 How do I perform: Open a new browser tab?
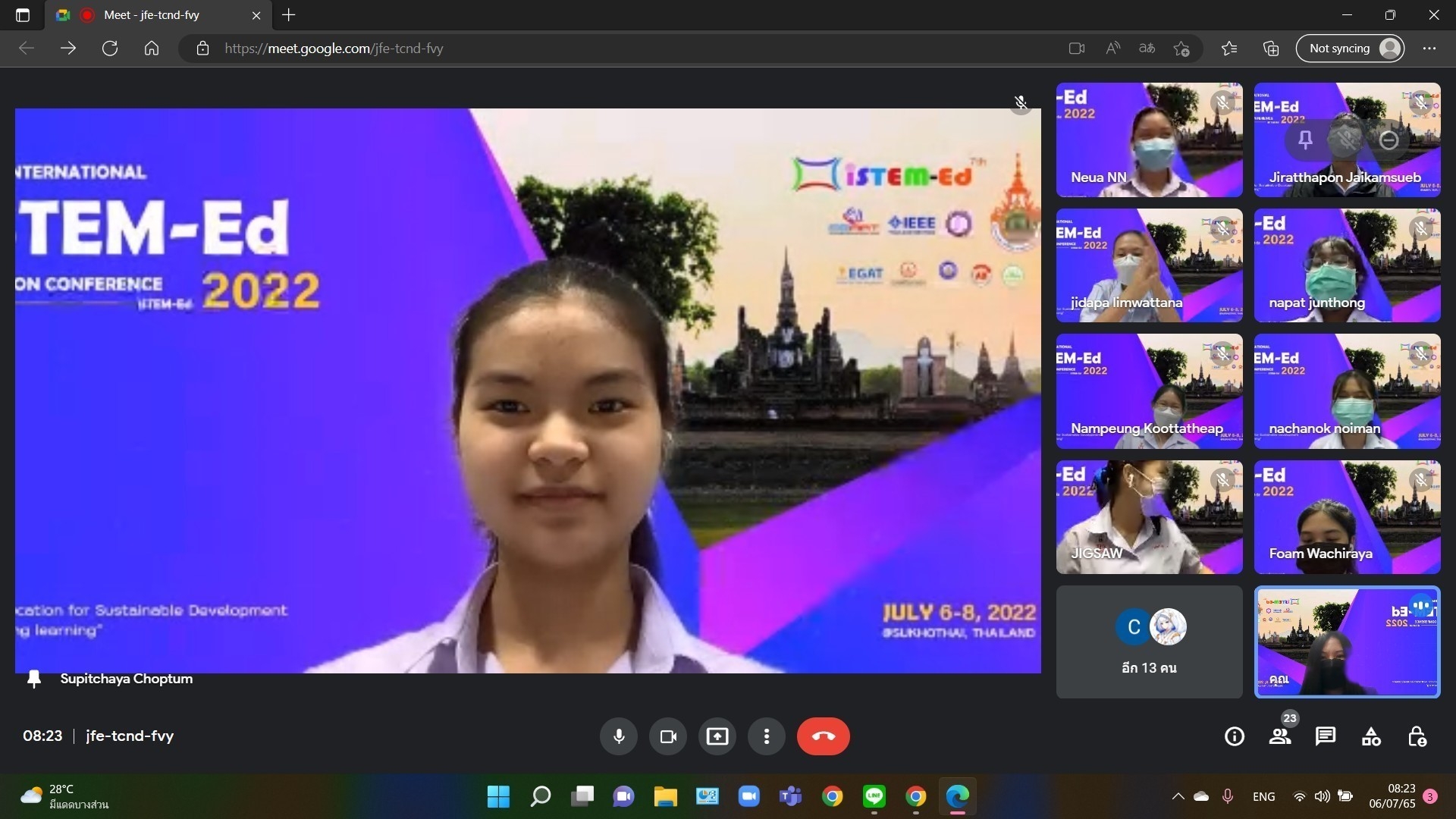289,15
